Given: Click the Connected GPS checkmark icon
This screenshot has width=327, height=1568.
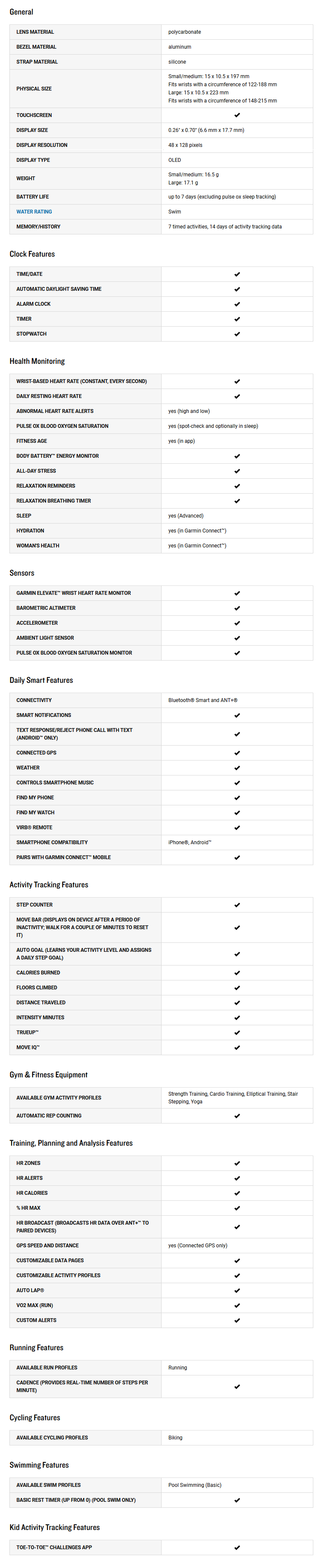Looking at the screenshot, I should click(237, 753).
